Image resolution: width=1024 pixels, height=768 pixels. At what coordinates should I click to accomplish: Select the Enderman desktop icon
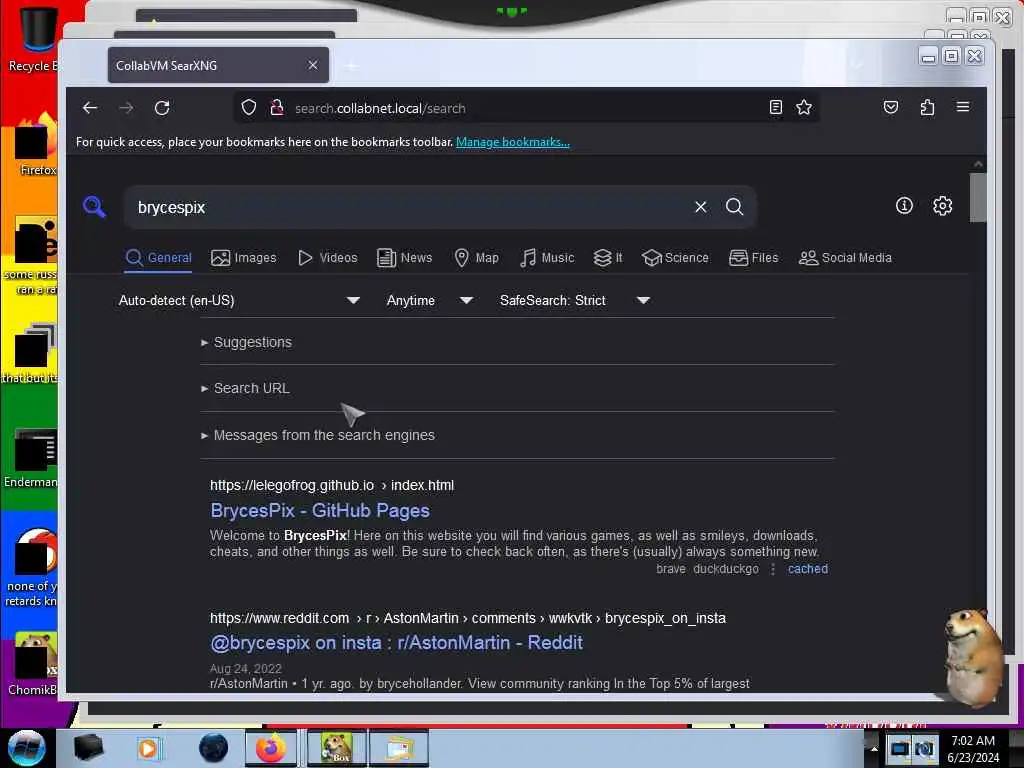click(33, 458)
